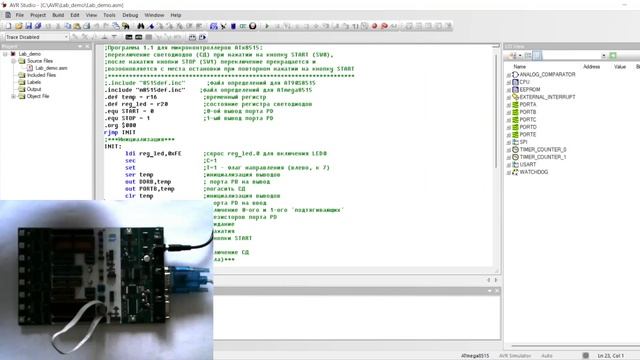The height and width of the screenshot is (360, 640).
Task: Click the Build and Run icon
Action: tap(223, 26)
